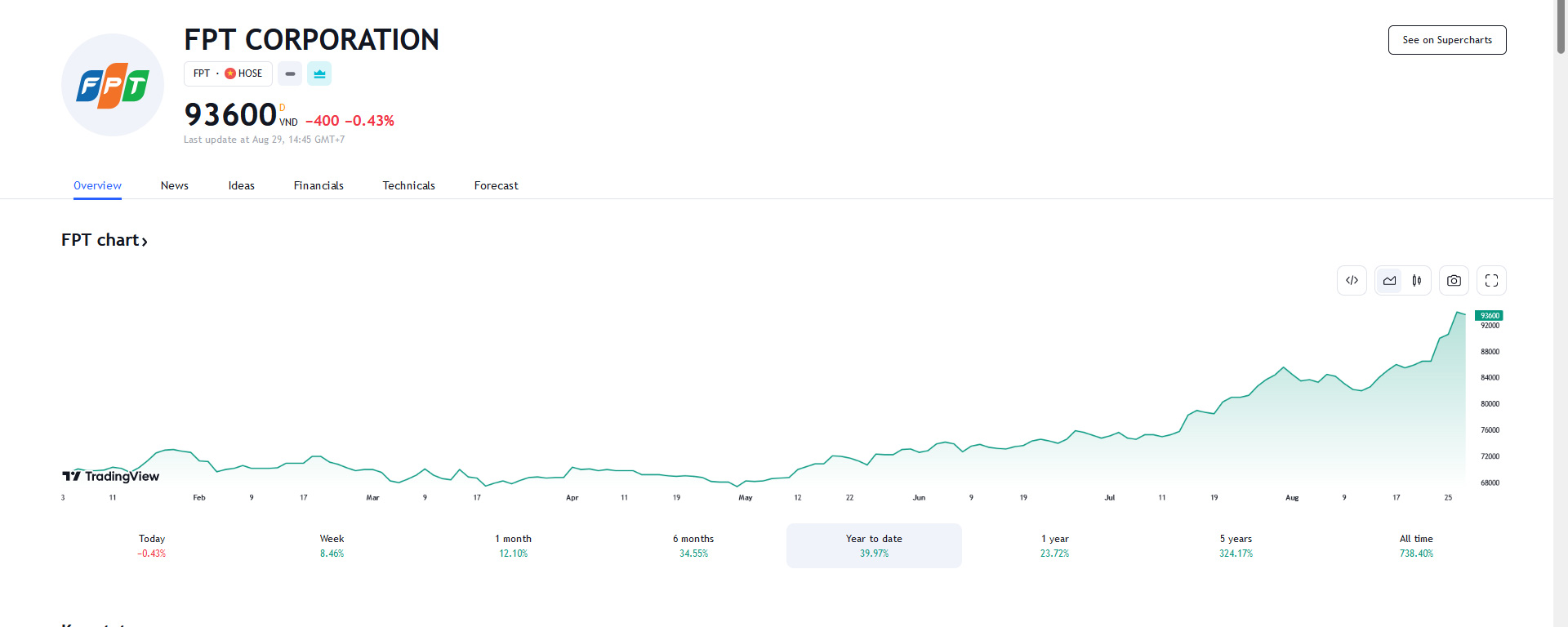Click the FPT company logo
Image resolution: width=1568 pixels, height=627 pixels.
click(112, 84)
